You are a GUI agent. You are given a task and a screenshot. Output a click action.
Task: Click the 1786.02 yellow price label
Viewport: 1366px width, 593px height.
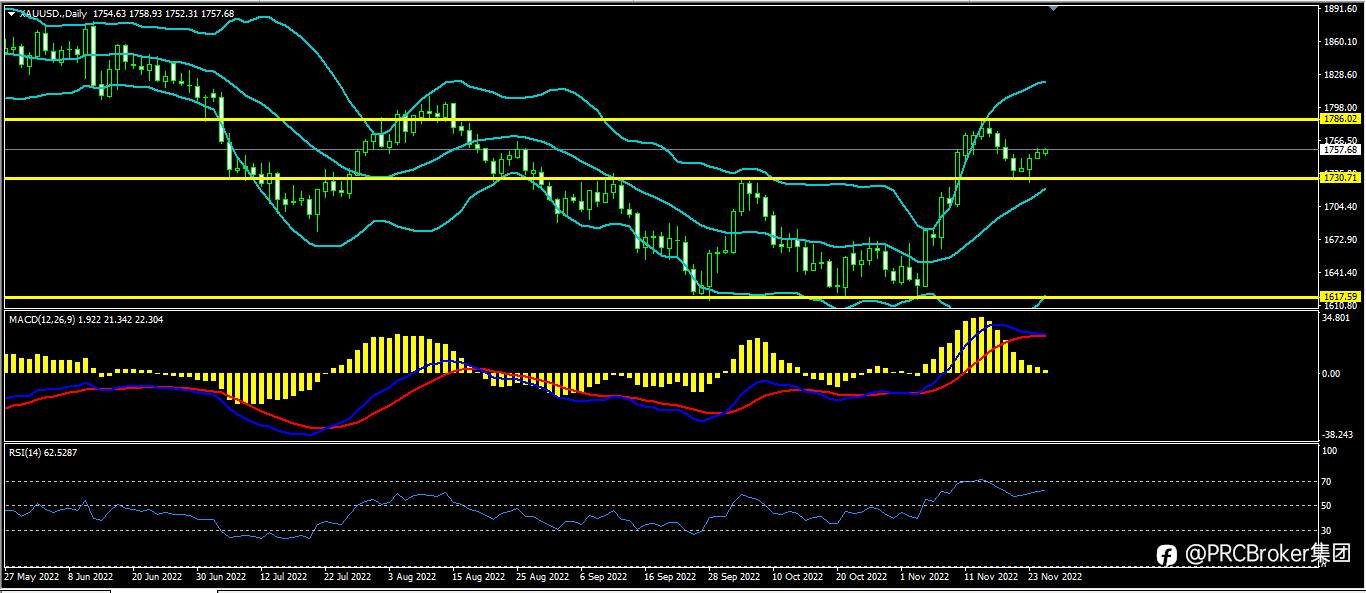pos(1339,119)
